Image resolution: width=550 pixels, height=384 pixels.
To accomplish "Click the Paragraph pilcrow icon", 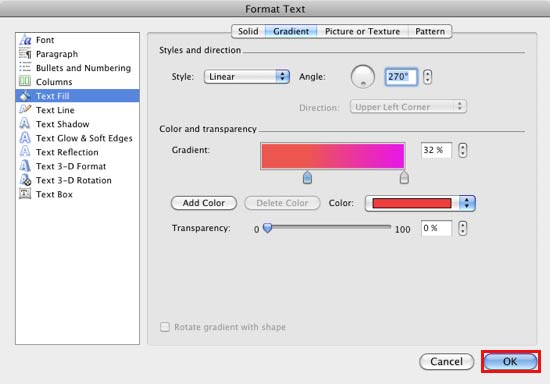I will tap(25, 54).
